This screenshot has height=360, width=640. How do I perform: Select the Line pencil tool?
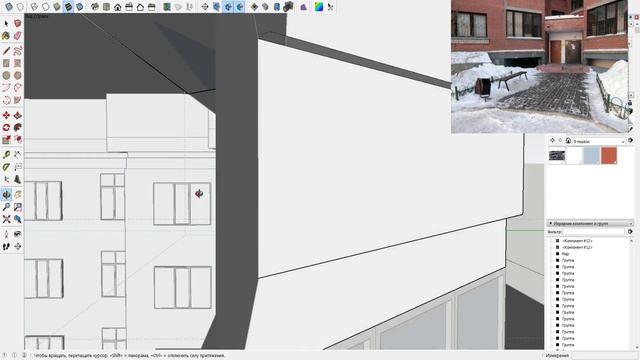click(x=6, y=51)
